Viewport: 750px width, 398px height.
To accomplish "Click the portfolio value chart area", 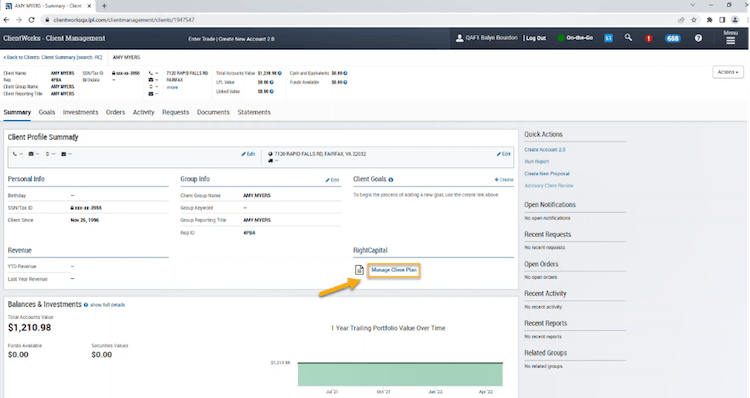I will [400, 374].
